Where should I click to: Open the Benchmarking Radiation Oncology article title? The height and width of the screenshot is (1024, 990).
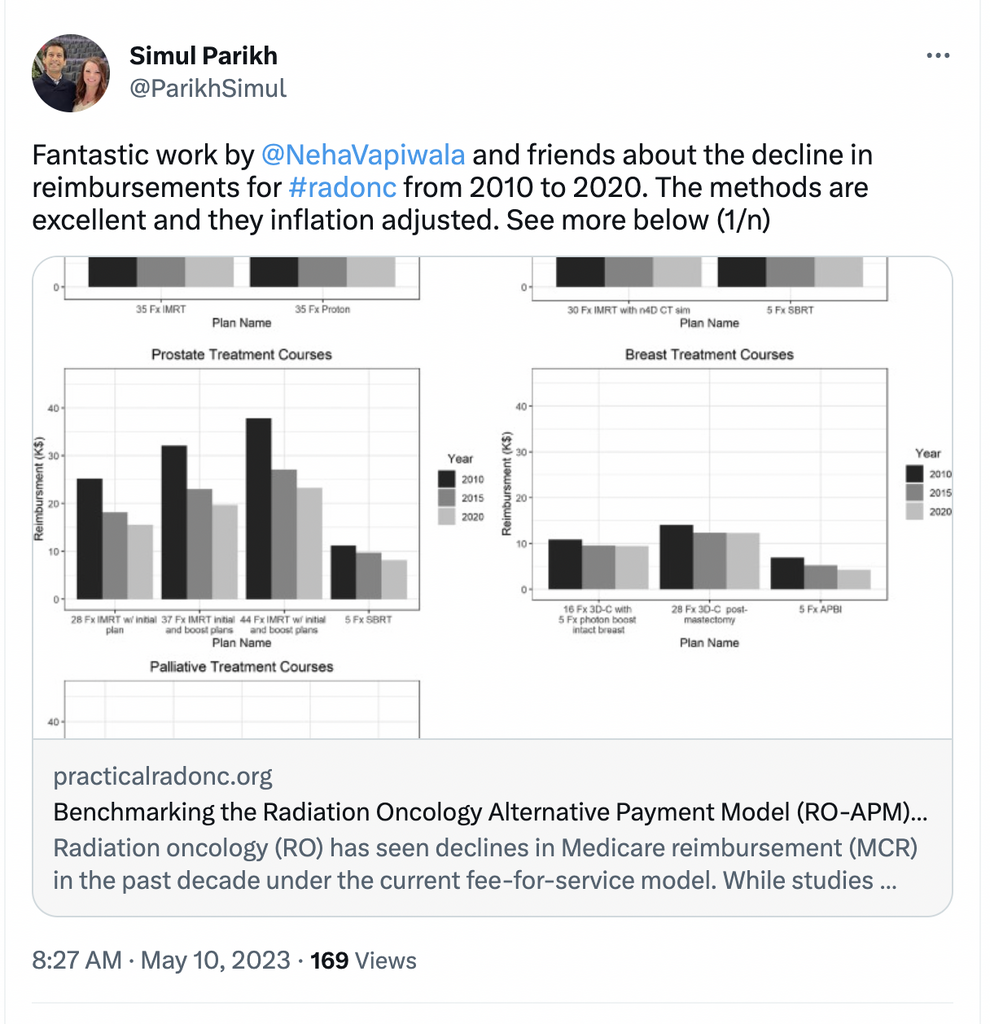coord(490,812)
